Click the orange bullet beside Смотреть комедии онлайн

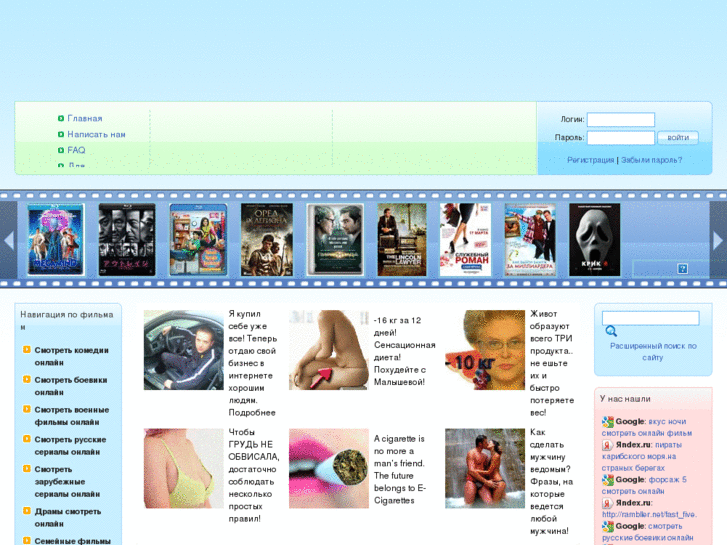pyautogui.click(x=27, y=350)
